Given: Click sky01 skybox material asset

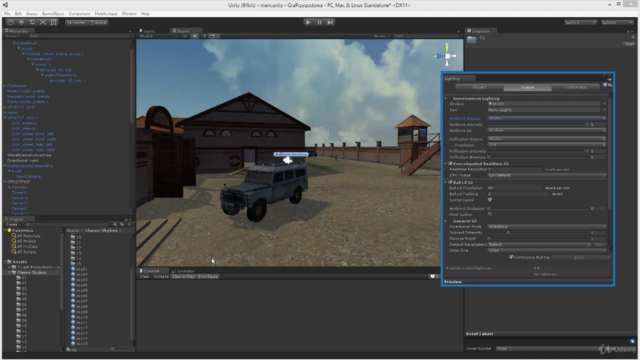Looking at the screenshot, I should [x=80, y=269].
